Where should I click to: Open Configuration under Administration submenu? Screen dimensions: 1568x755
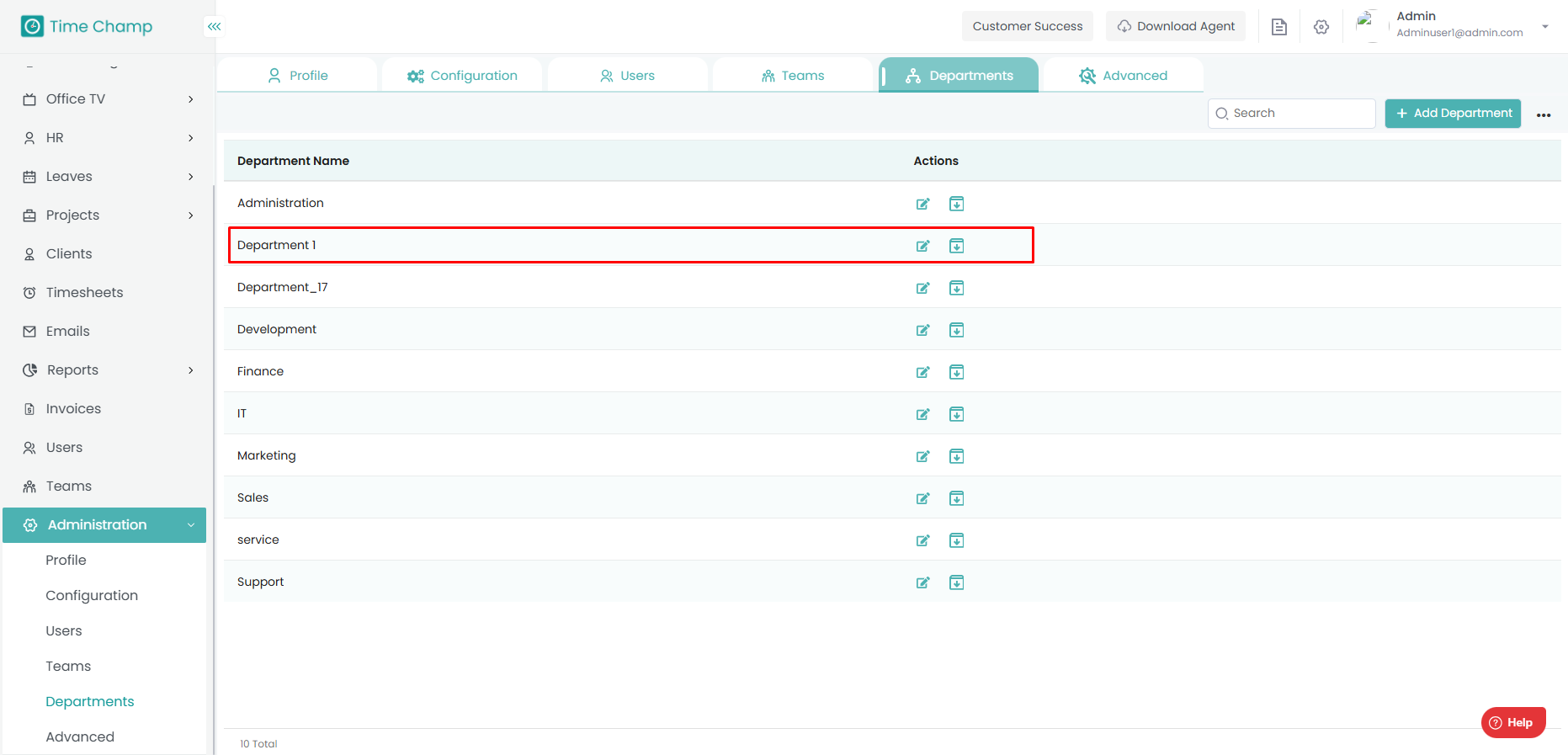(x=92, y=596)
